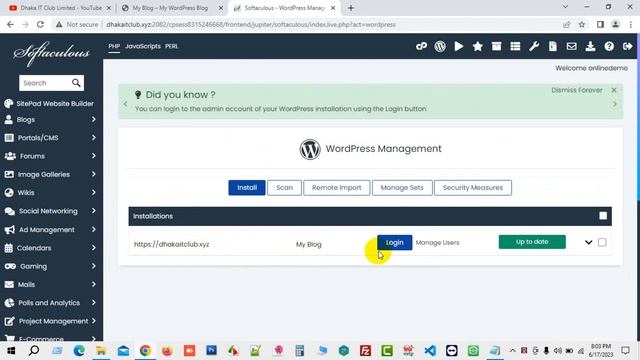Click the search magnifier icon in sidebar
This screenshot has height=360, width=640.
(76, 83)
